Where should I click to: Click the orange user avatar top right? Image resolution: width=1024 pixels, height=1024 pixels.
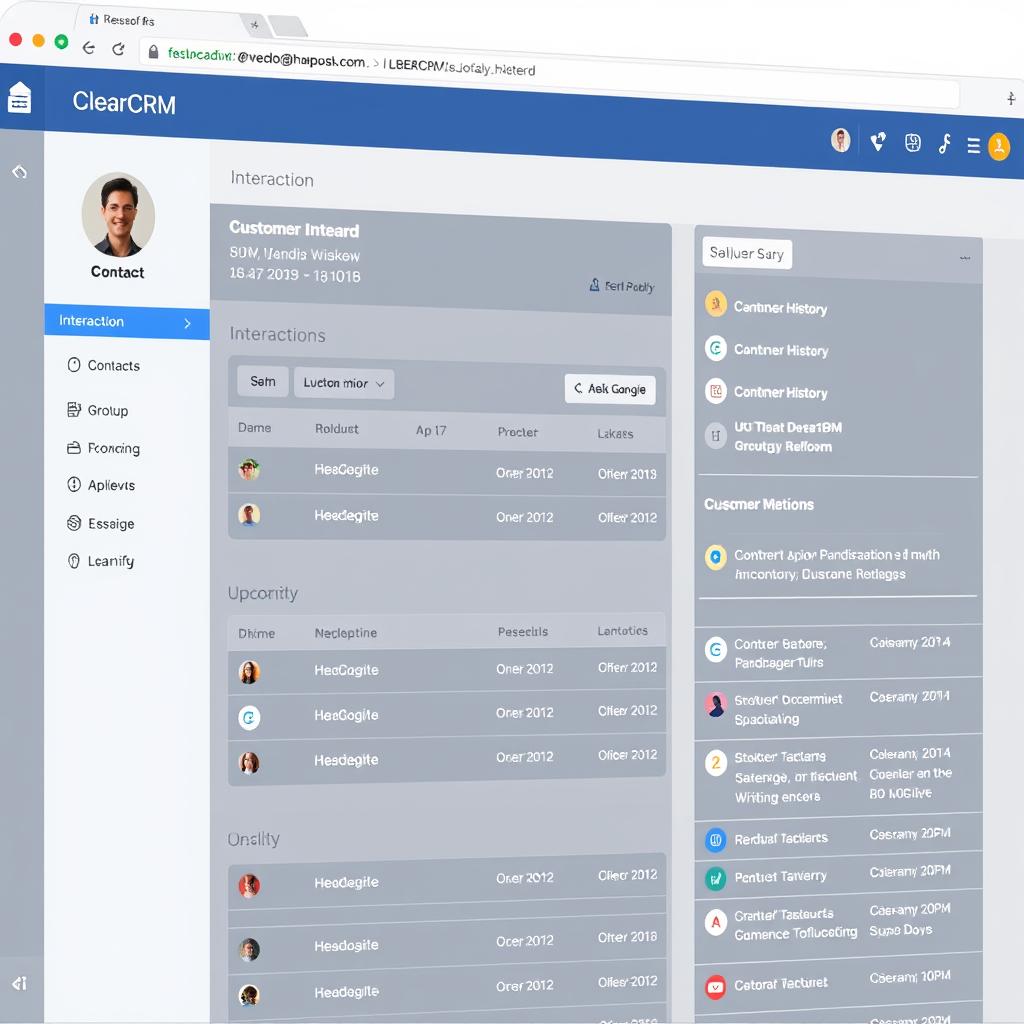pyautogui.click(x=1000, y=146)
